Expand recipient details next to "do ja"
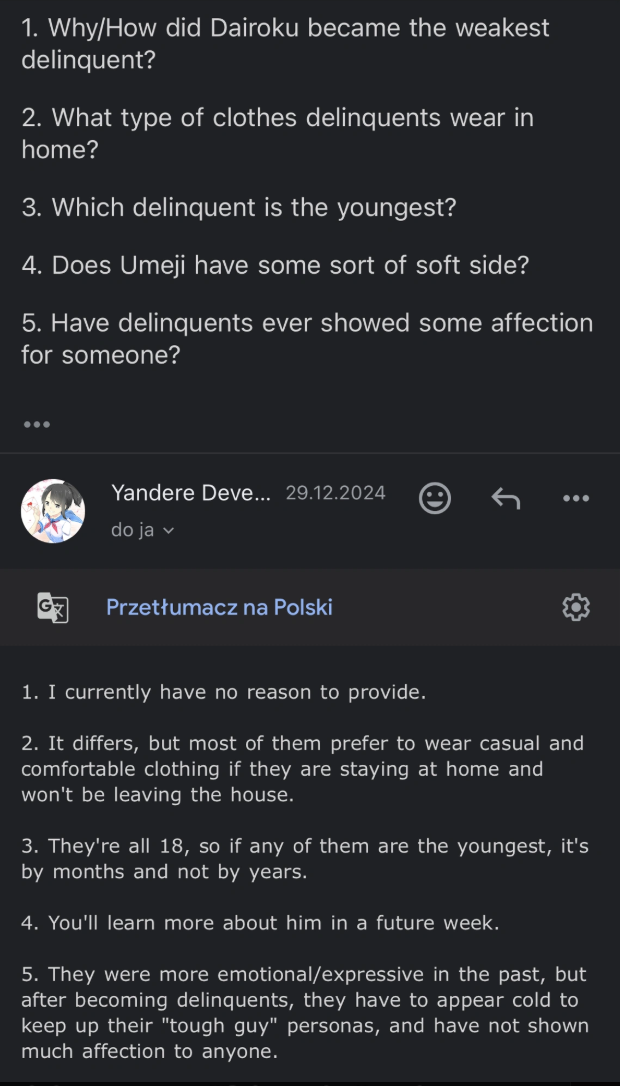This screenshot has width=620, height=1086. click(168, 531)
